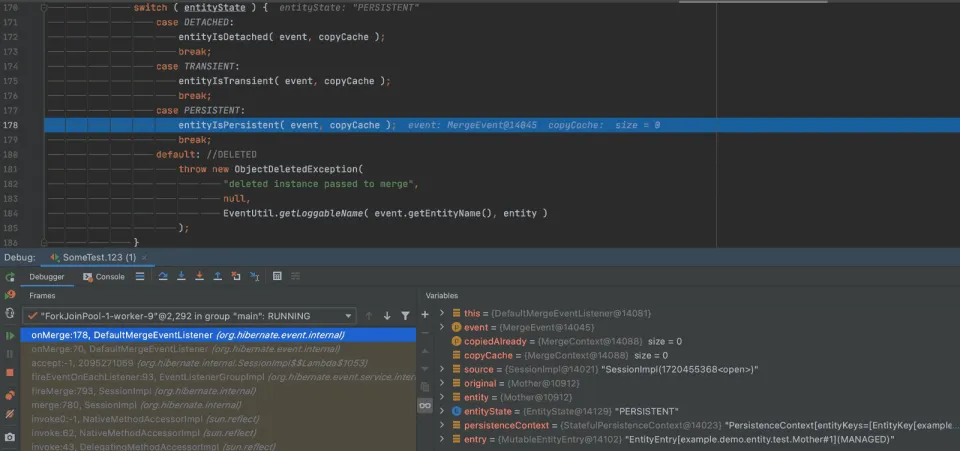Click the Trace Current Stream Chain icon
The width and height of the screenshot is (960, 451).
(x=296, y=277)
